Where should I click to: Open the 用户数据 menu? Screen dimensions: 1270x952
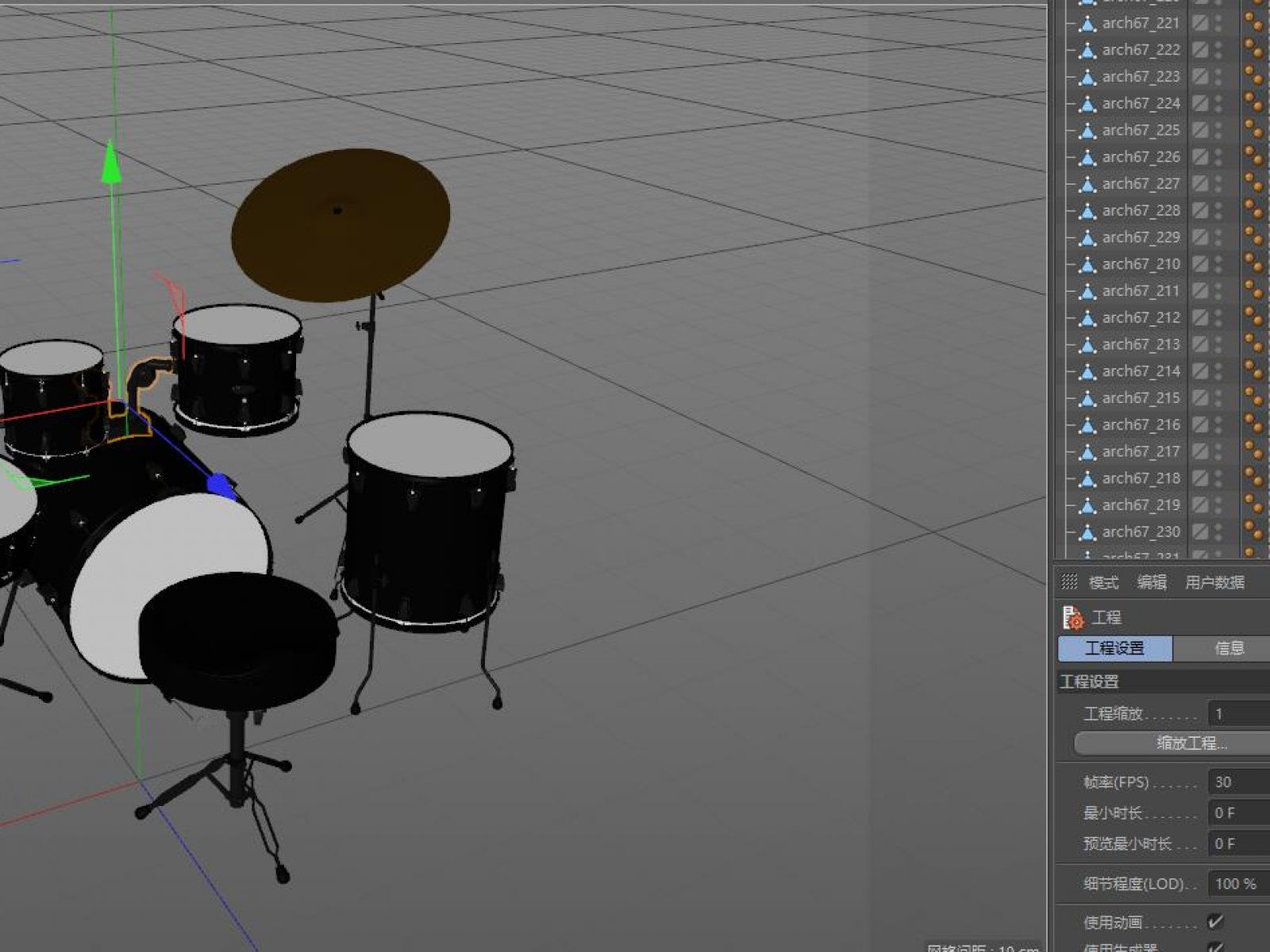pos(1214,582)
